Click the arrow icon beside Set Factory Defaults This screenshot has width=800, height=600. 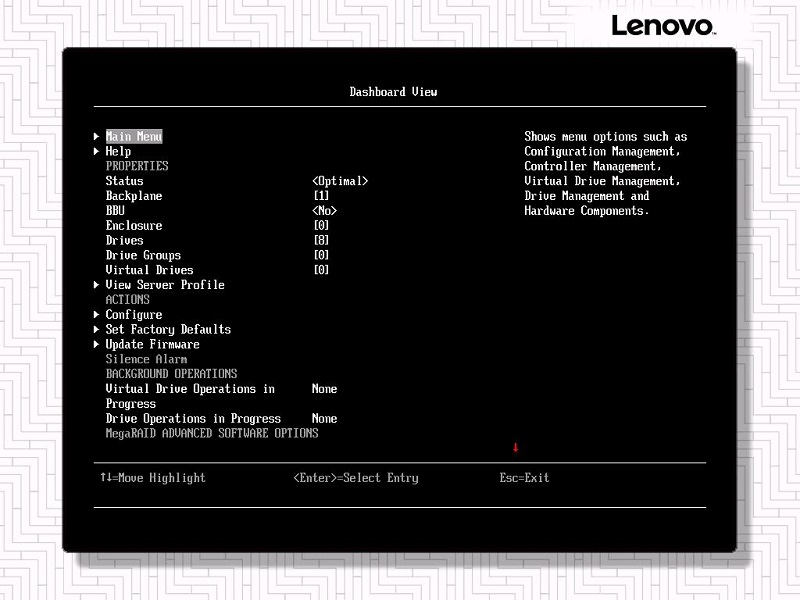(x=96, y=330)
